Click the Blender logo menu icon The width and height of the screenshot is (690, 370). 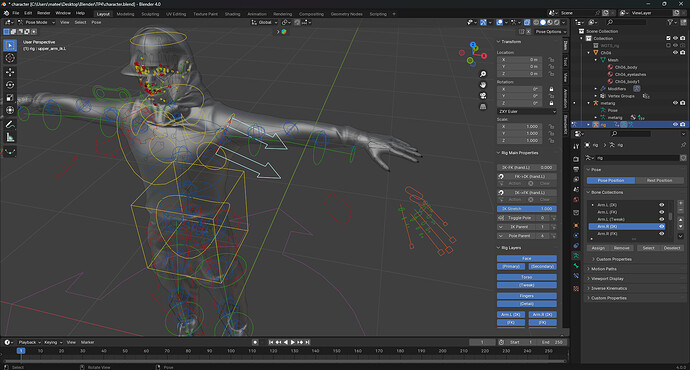6,13
